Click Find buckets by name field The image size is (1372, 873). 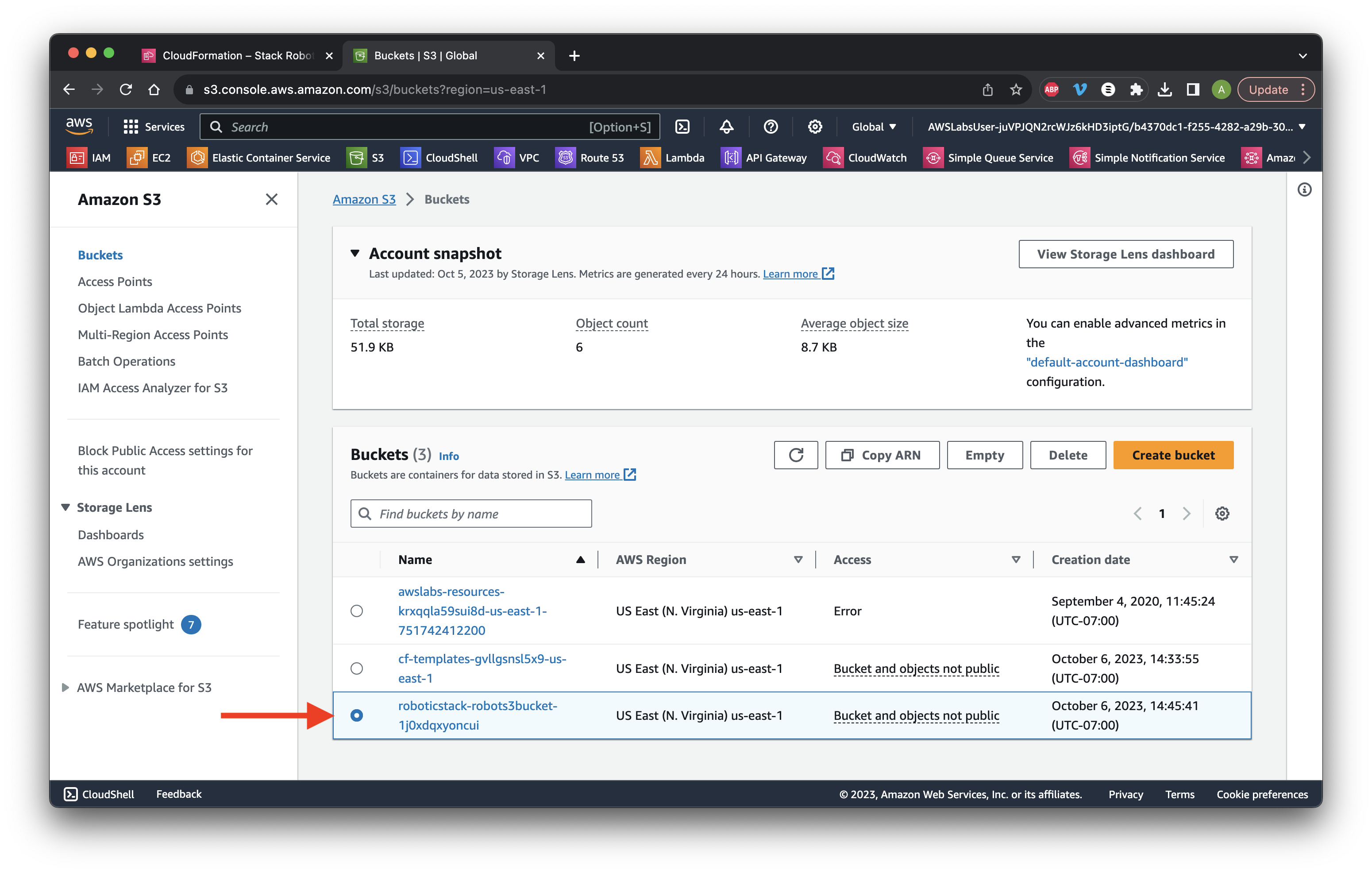(470, 514)
